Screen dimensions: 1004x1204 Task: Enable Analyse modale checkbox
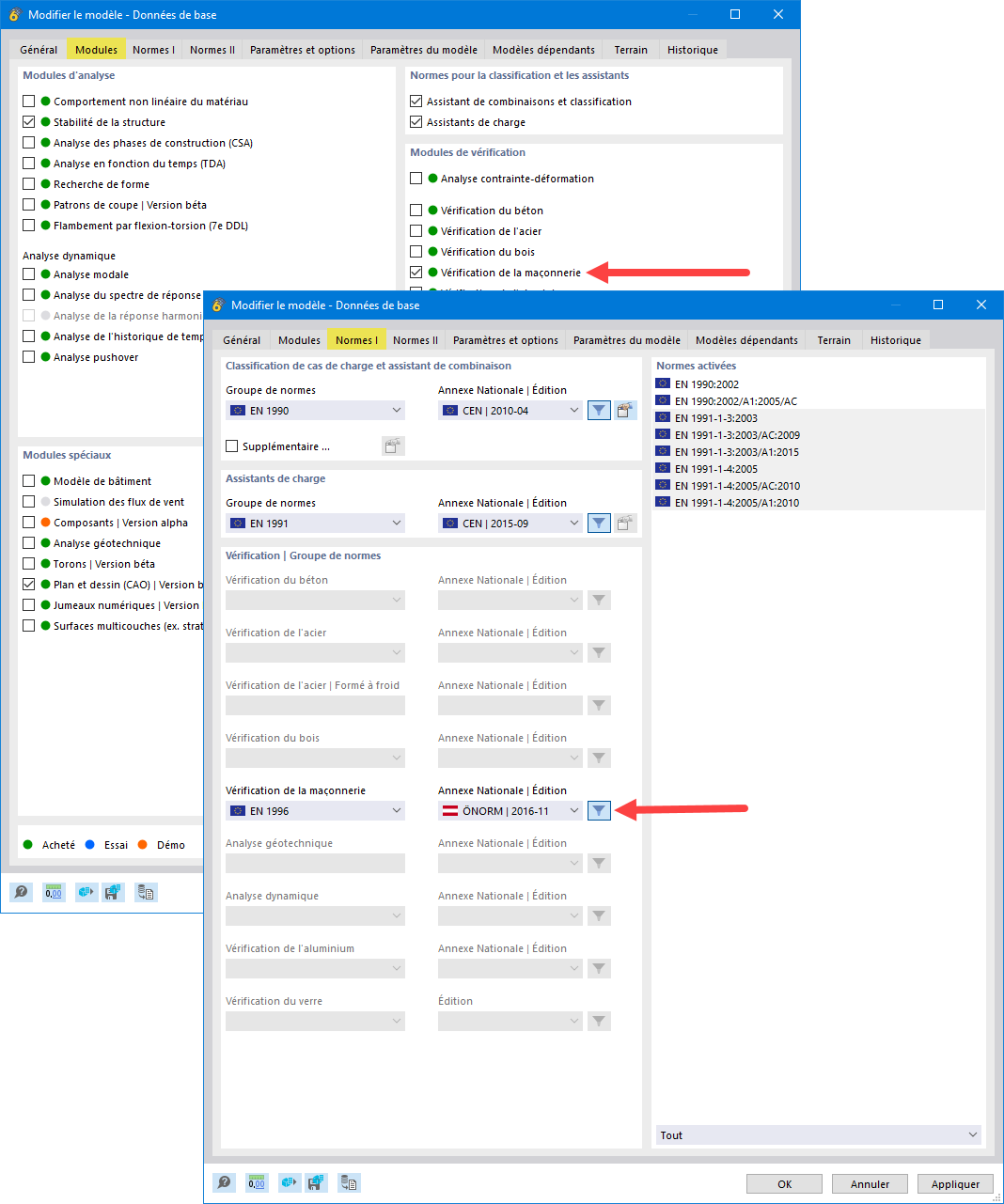(x=29, y=274)
